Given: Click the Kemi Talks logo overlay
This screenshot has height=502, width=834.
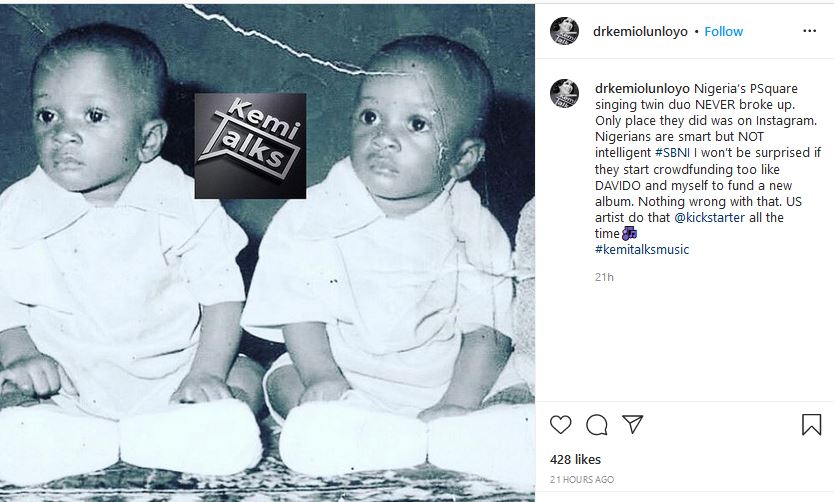Looking at the screenshot, I should coord(250,146).
